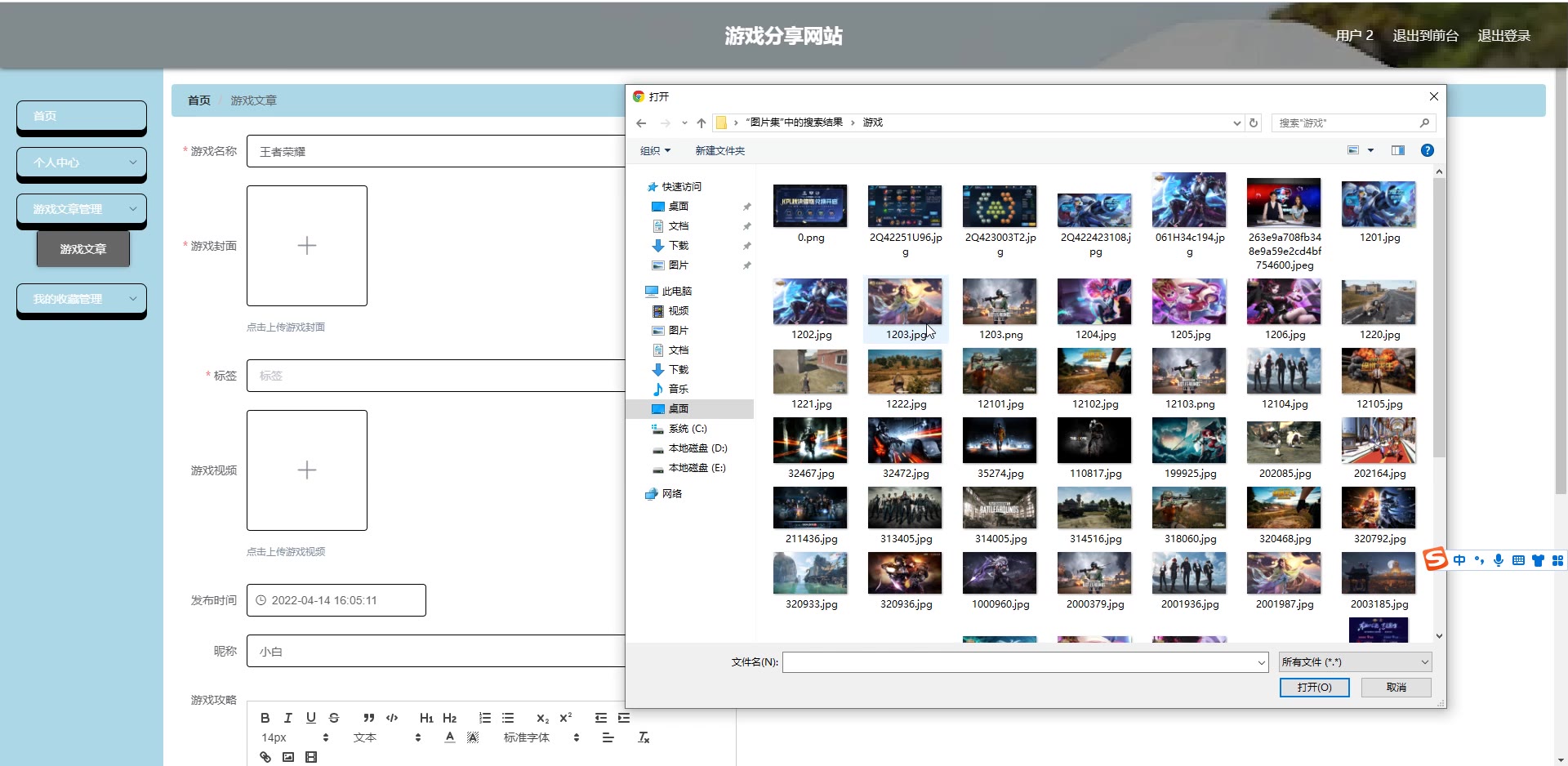Open the 所有文件 file type dropdown
The height and width of the screenshot is (766, 1568).
pyautogui.click(x=1355, y=662)
